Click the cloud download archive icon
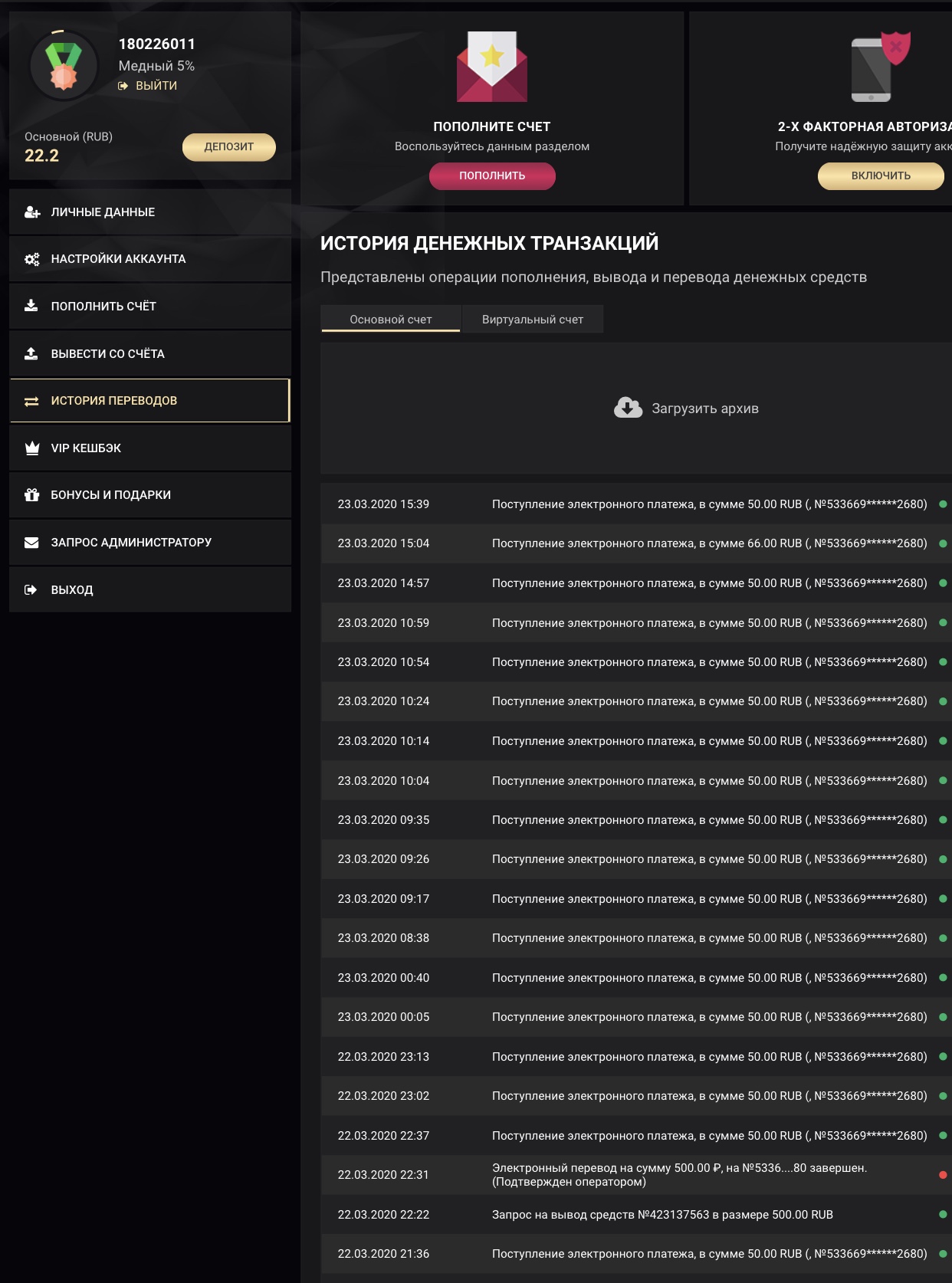 [x=629, y=408]
